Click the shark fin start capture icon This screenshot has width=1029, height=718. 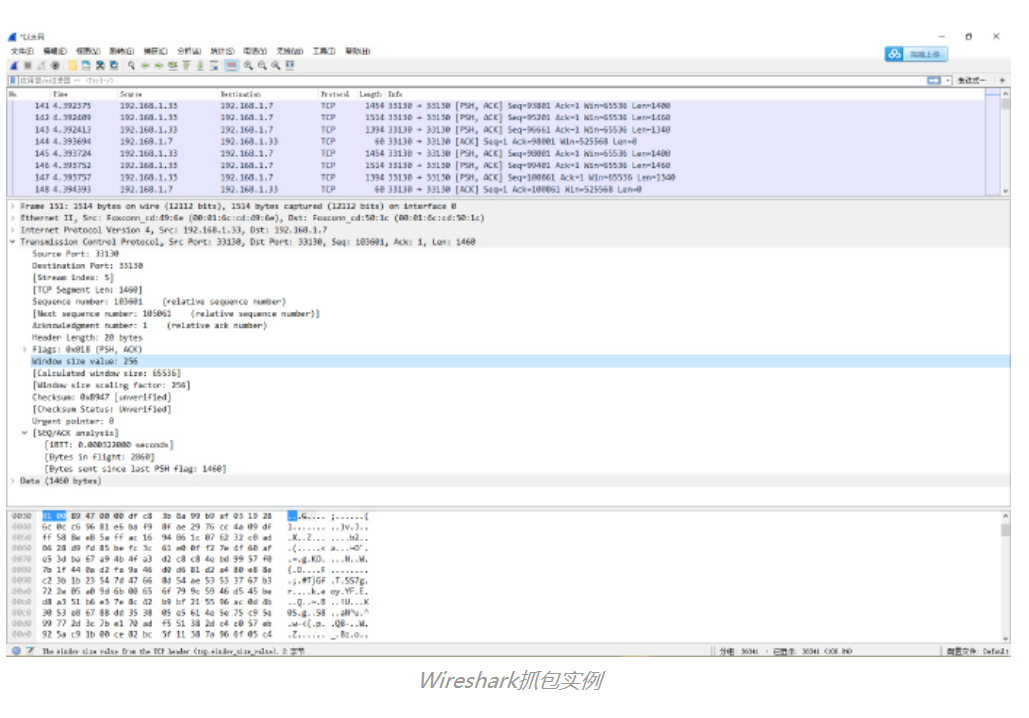[x=14, y=66]
